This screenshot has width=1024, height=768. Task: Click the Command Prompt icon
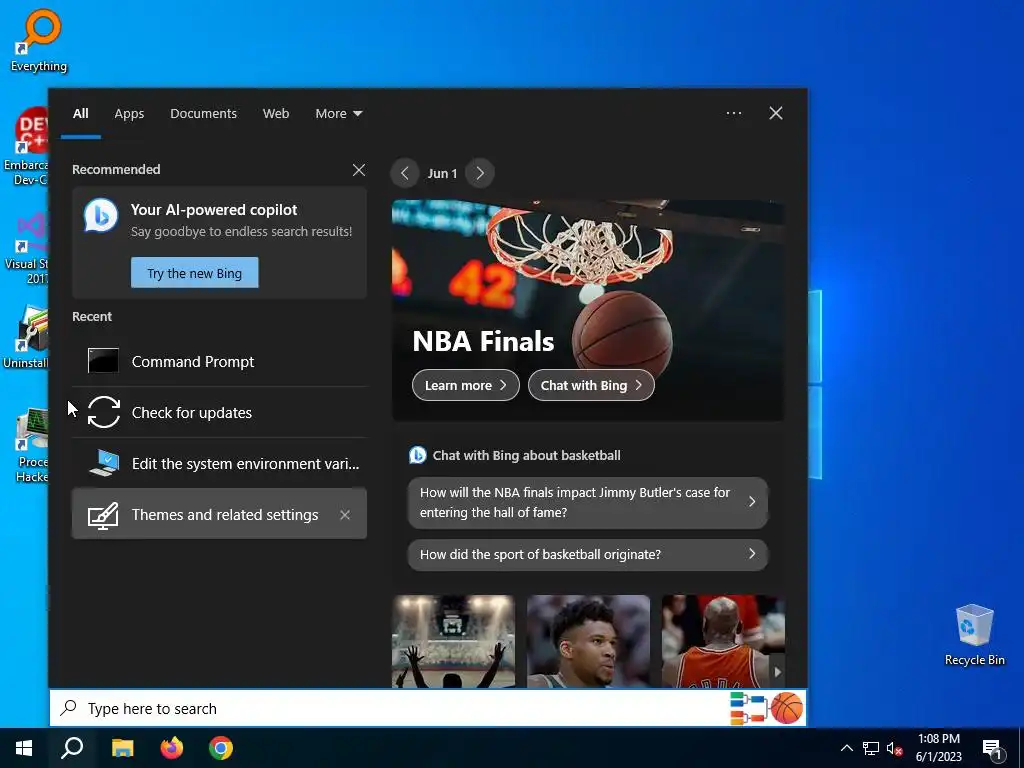103,360
